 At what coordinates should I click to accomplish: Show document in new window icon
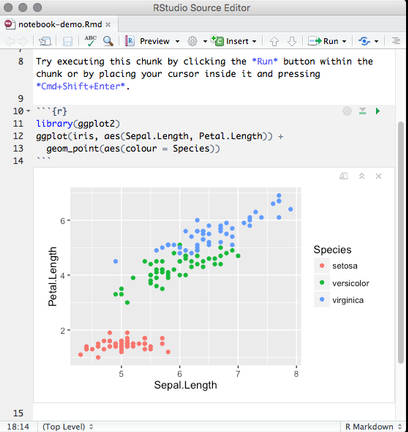[x=45, y=41]
